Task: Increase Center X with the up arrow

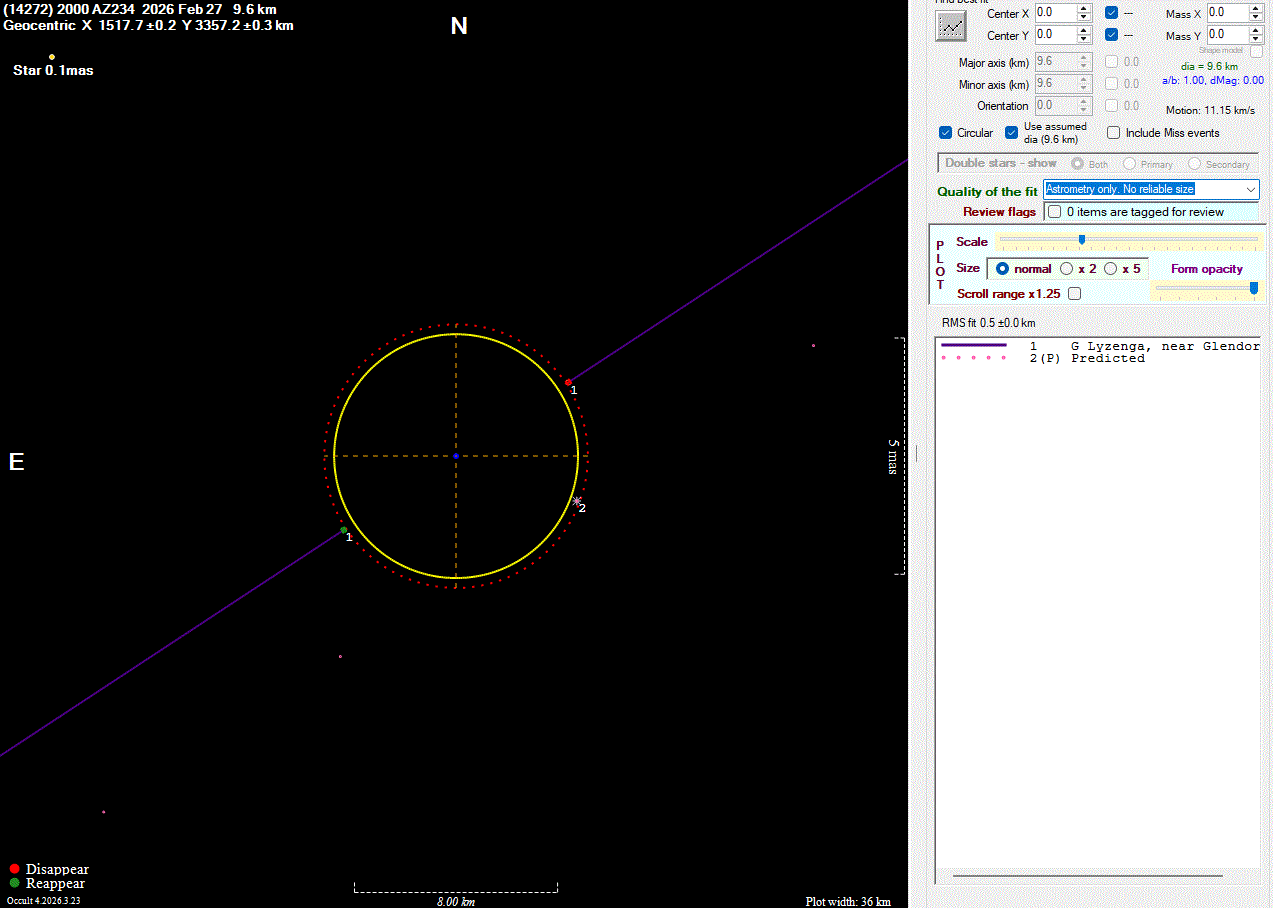Action: click(1084, 9)
